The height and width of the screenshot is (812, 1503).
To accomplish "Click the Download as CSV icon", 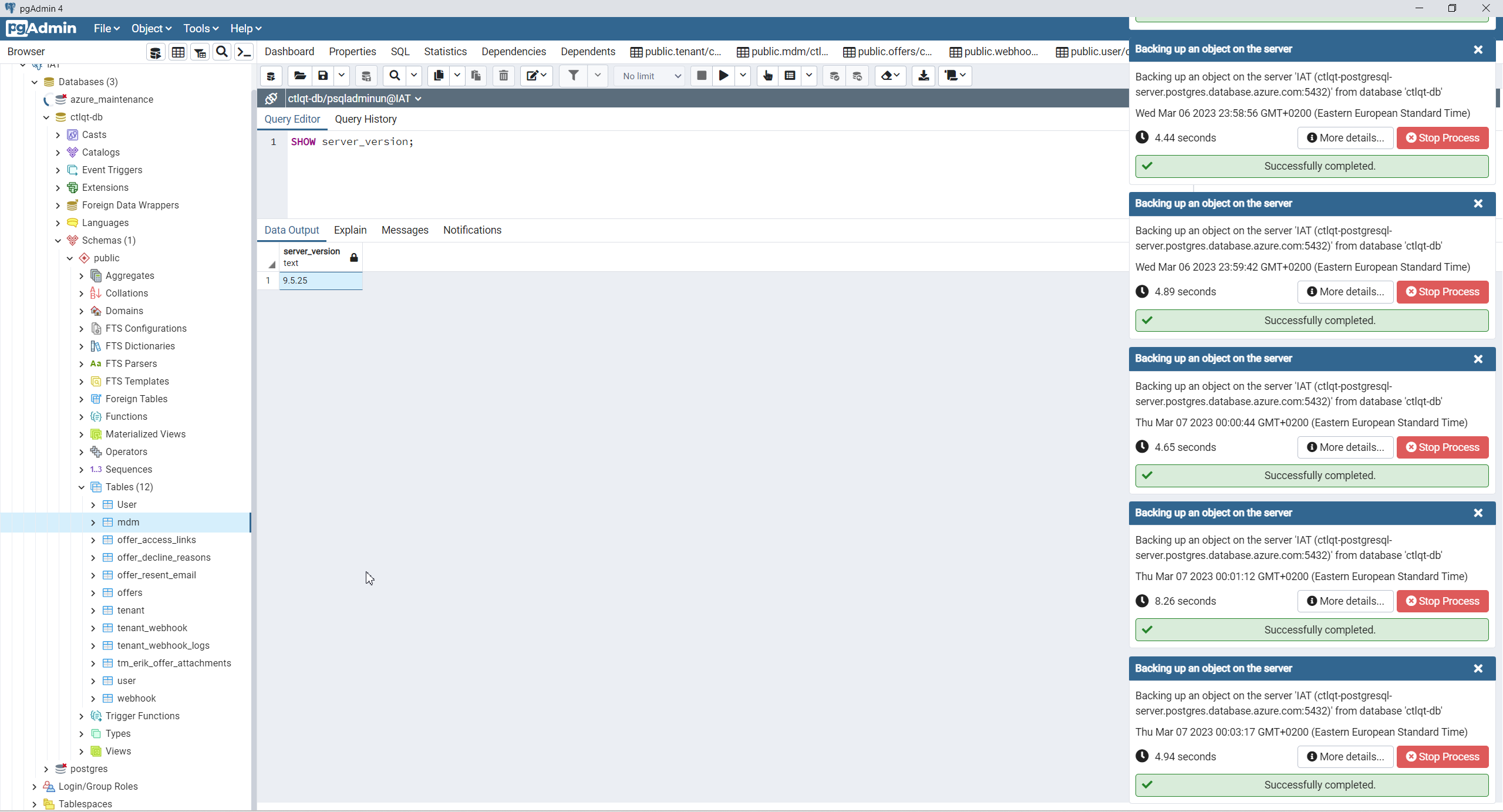I will 923,76.
